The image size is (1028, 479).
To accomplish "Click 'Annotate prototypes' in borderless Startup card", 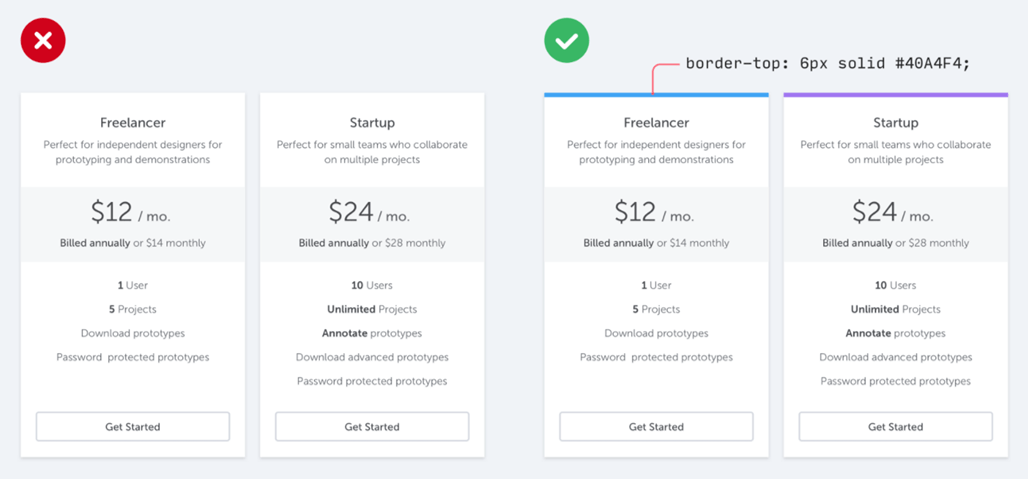I will coord(372,333).
